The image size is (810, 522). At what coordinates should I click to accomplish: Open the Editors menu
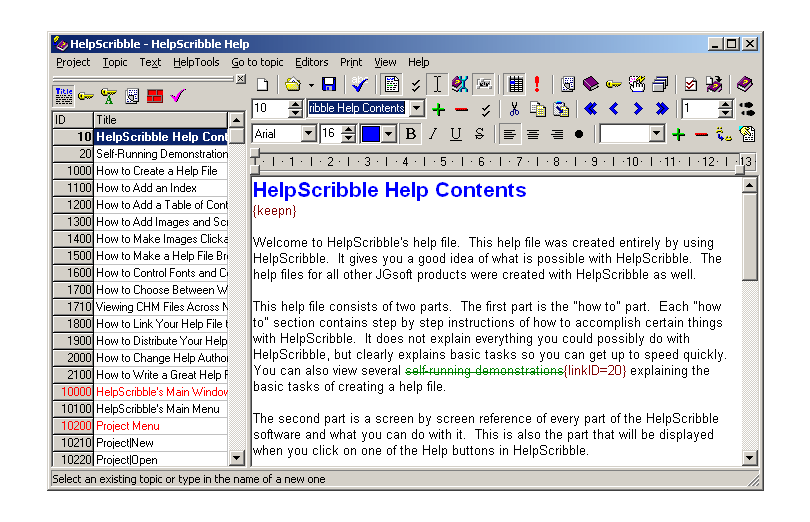pyautogui.click(x=311, y=63)
